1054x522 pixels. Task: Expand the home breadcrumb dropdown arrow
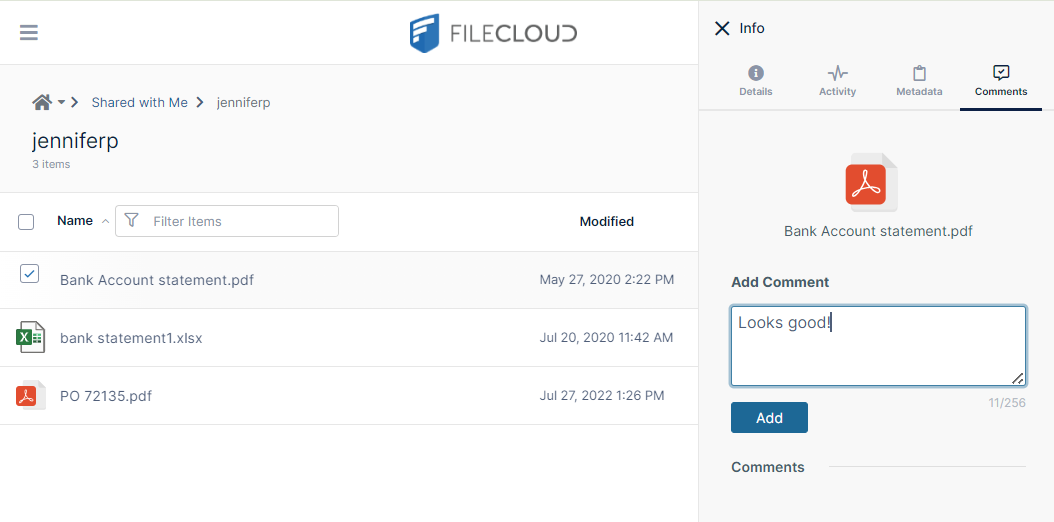point(61,102)
